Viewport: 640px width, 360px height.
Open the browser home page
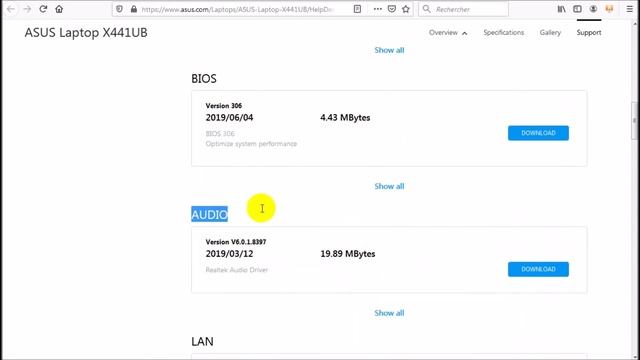pyautogui.click(x=59, y=9)
